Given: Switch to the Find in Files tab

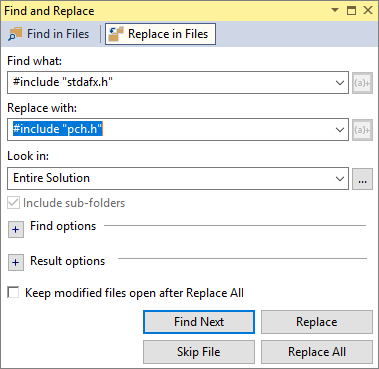Looking at the screenshot, I should pos(49,34).
